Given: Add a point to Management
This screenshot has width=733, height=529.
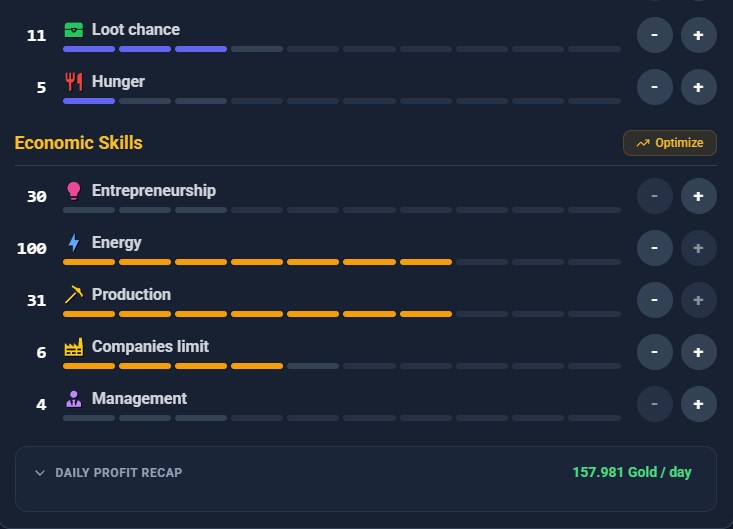Looking at the screenshot, I should tap(698, 404).
